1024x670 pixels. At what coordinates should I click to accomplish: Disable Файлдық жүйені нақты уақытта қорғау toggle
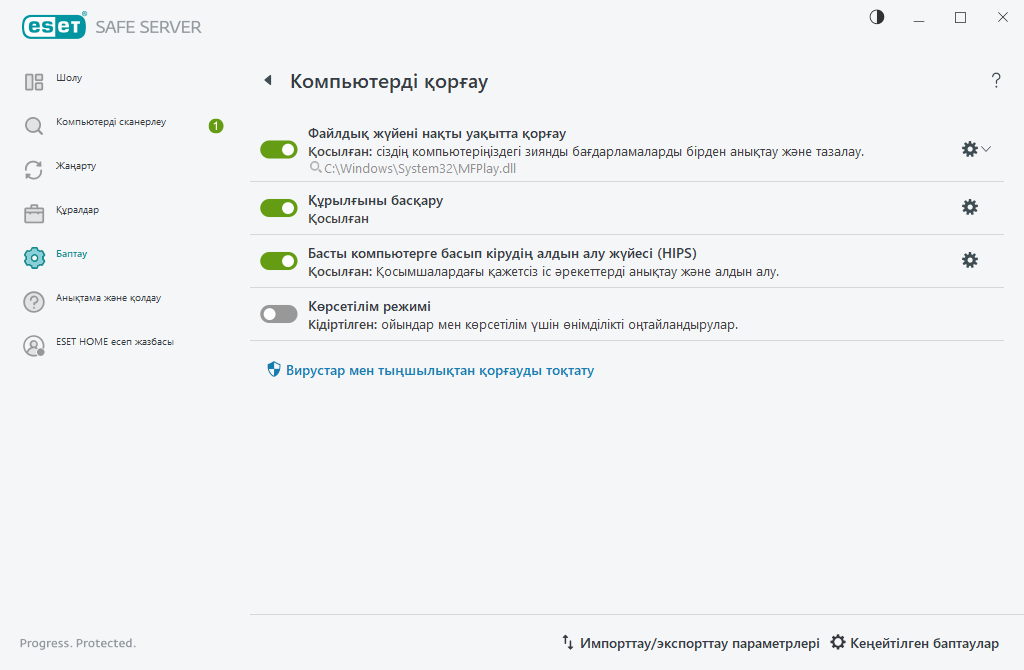click(x=278, y=148)
